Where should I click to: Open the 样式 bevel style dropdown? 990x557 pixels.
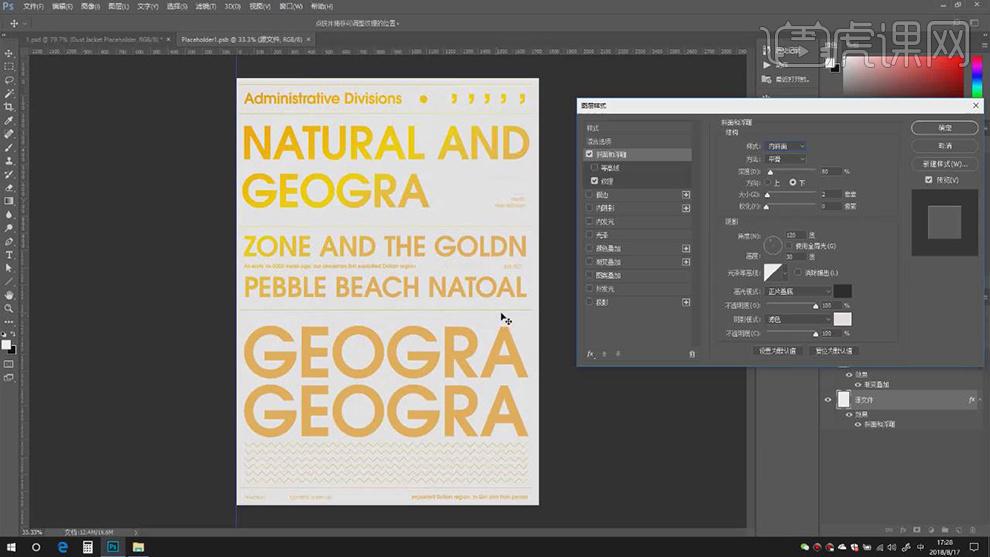coord(786,146)
